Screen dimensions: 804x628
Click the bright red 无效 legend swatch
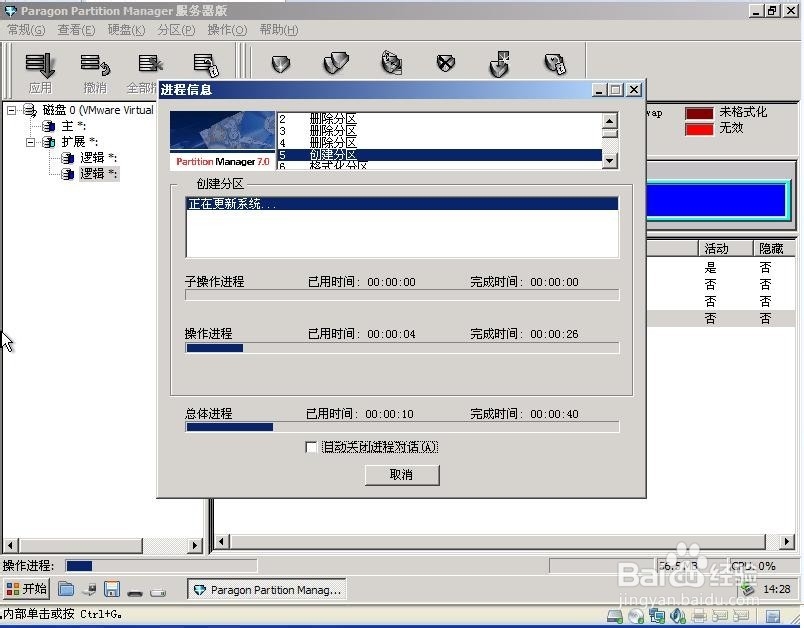pos(699,129)
